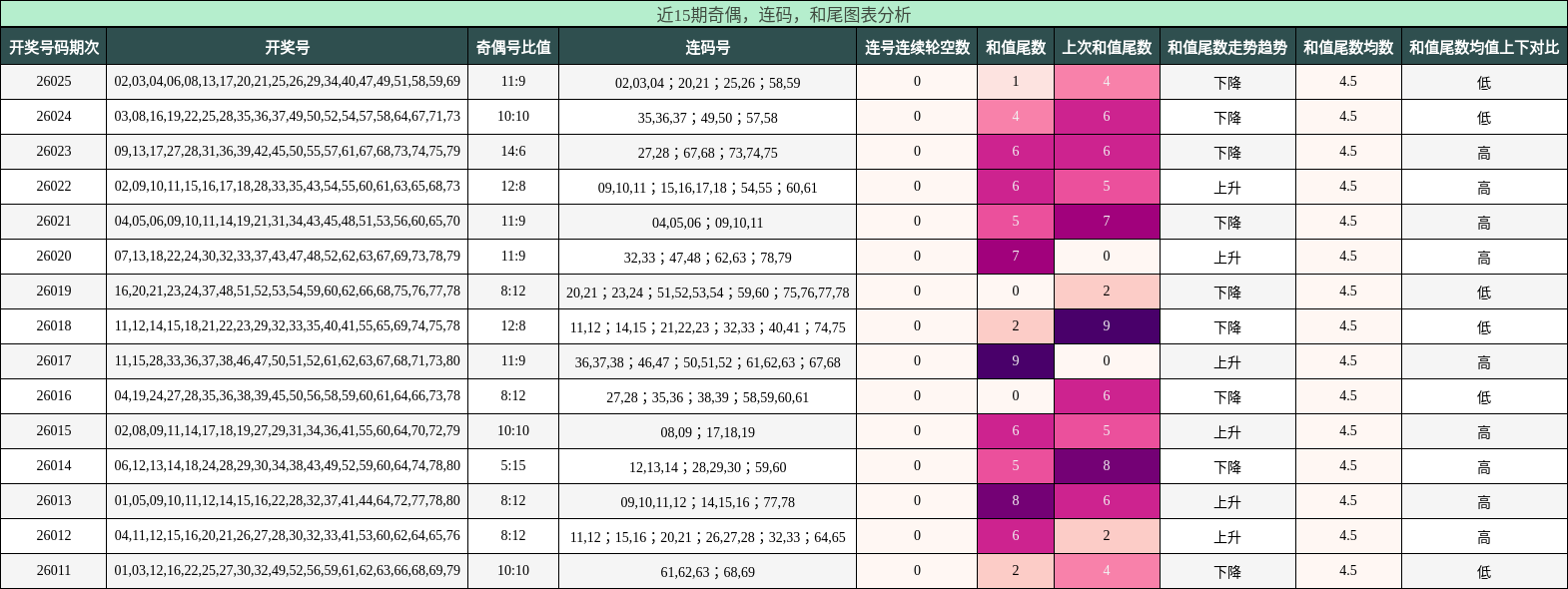Click trend '上升' in row 26022

coord(1227,188)
